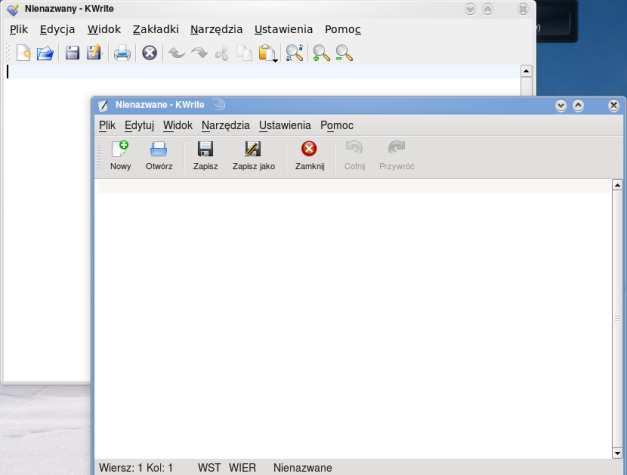The image size is (627, 475).
Task: Maximize the Nienazwane KWrite window
Action: (x=578, y=106)
